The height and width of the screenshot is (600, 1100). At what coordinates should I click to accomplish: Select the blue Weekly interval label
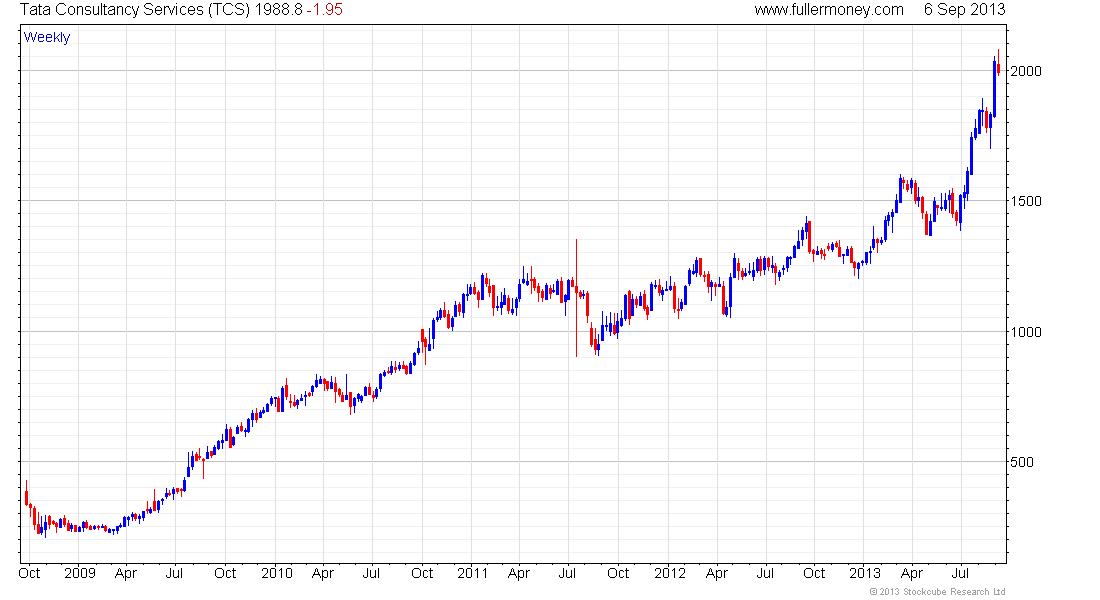pos(47,37)
